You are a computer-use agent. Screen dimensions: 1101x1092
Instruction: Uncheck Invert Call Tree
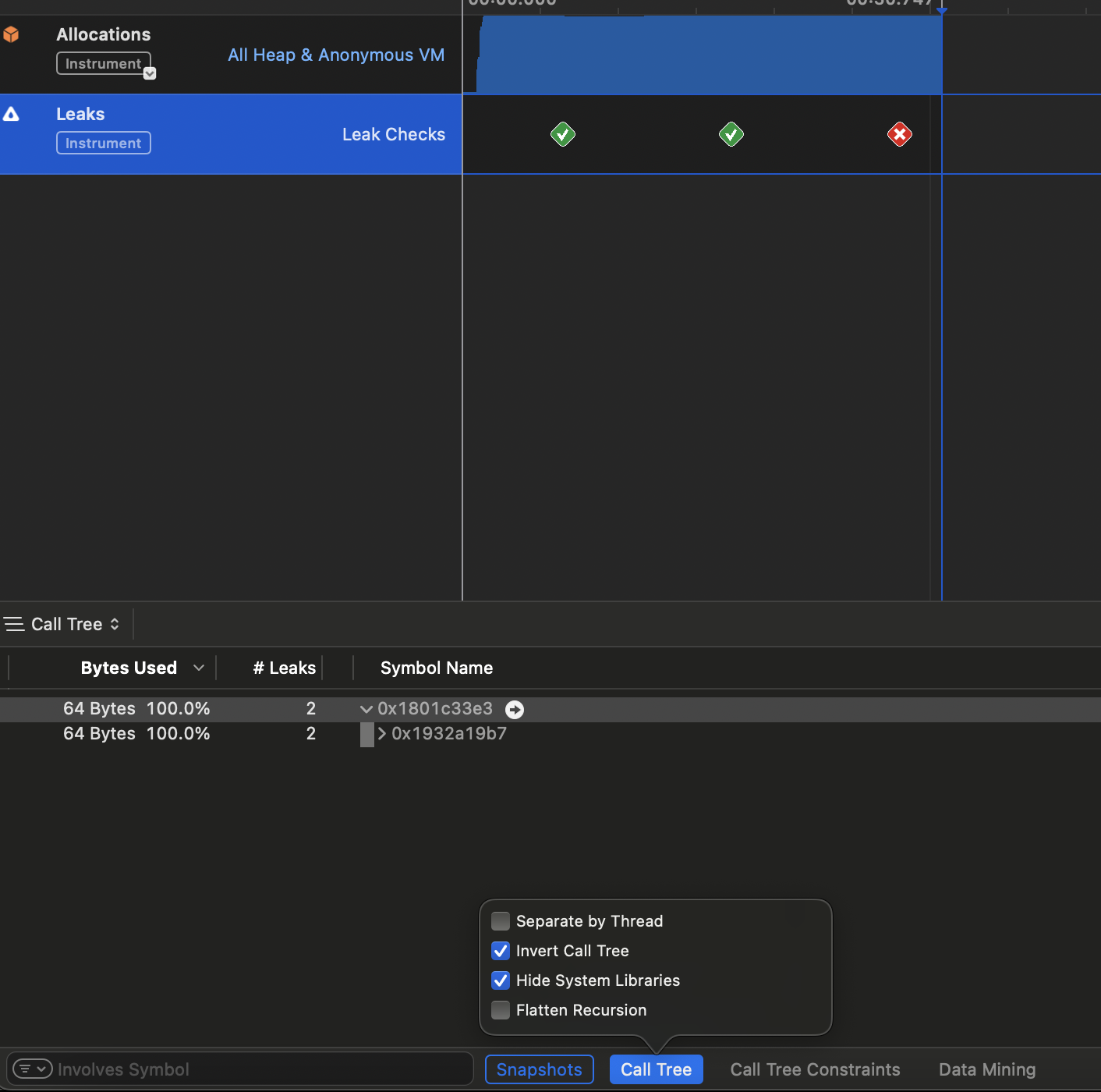[501, 951]
